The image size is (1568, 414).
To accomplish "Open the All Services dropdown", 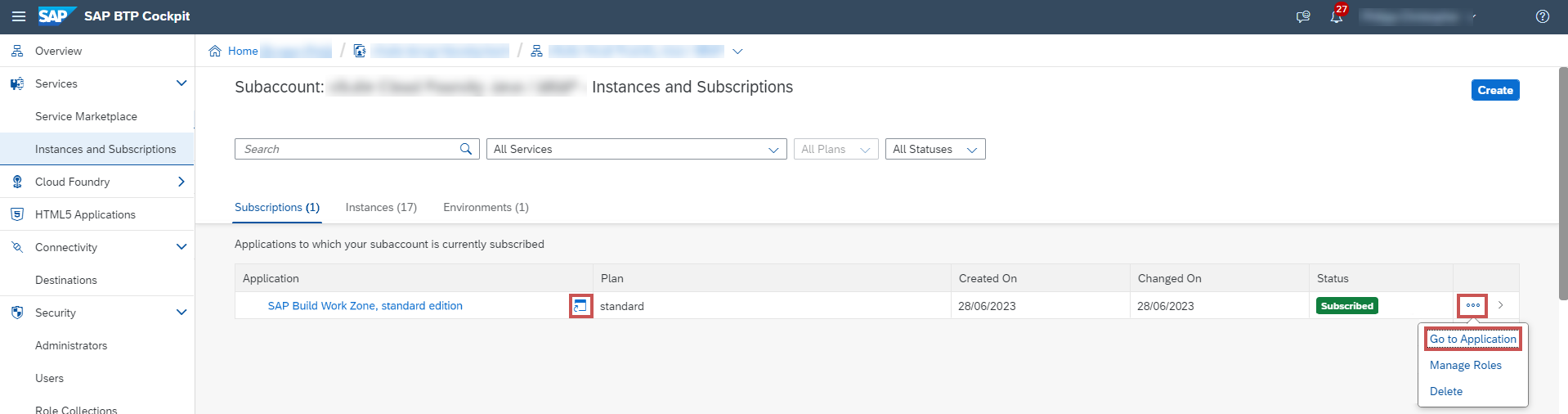I will [636, 149].
